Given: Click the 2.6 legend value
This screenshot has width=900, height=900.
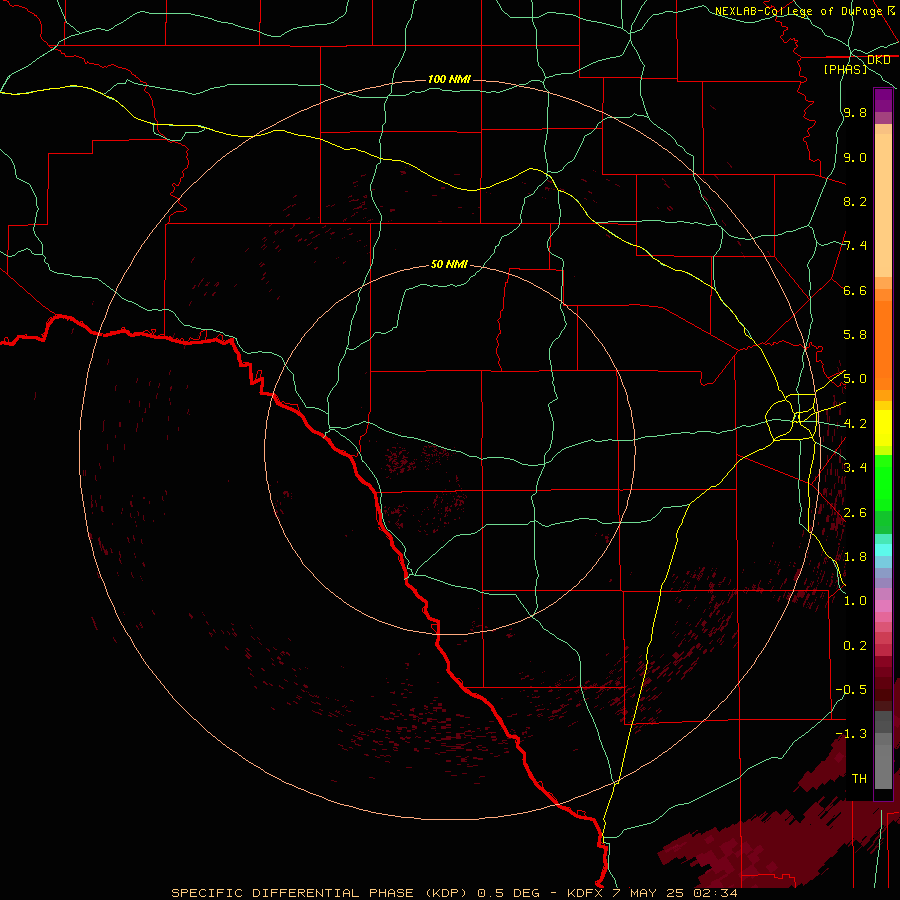Looking at the screenshot, I should 855,513.
